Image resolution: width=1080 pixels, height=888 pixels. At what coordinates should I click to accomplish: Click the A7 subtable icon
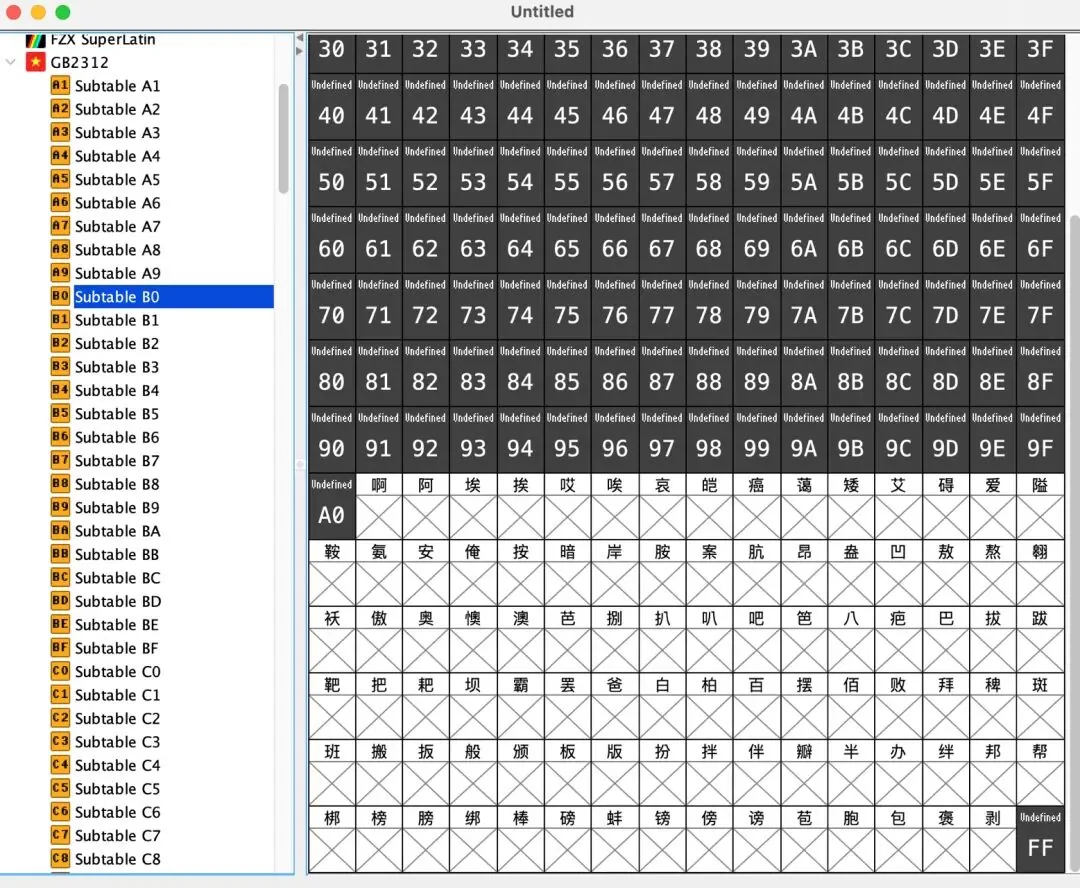(x=60, y=226)
